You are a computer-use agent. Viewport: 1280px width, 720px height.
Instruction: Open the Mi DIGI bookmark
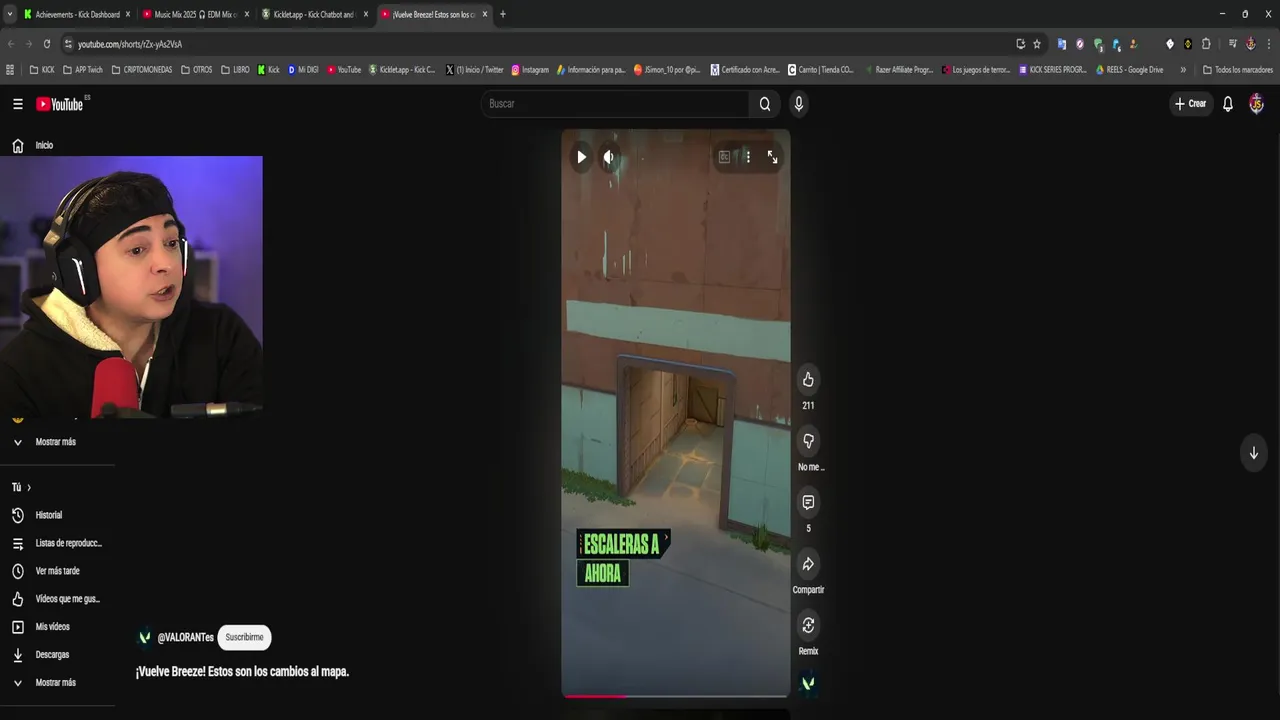303,70
